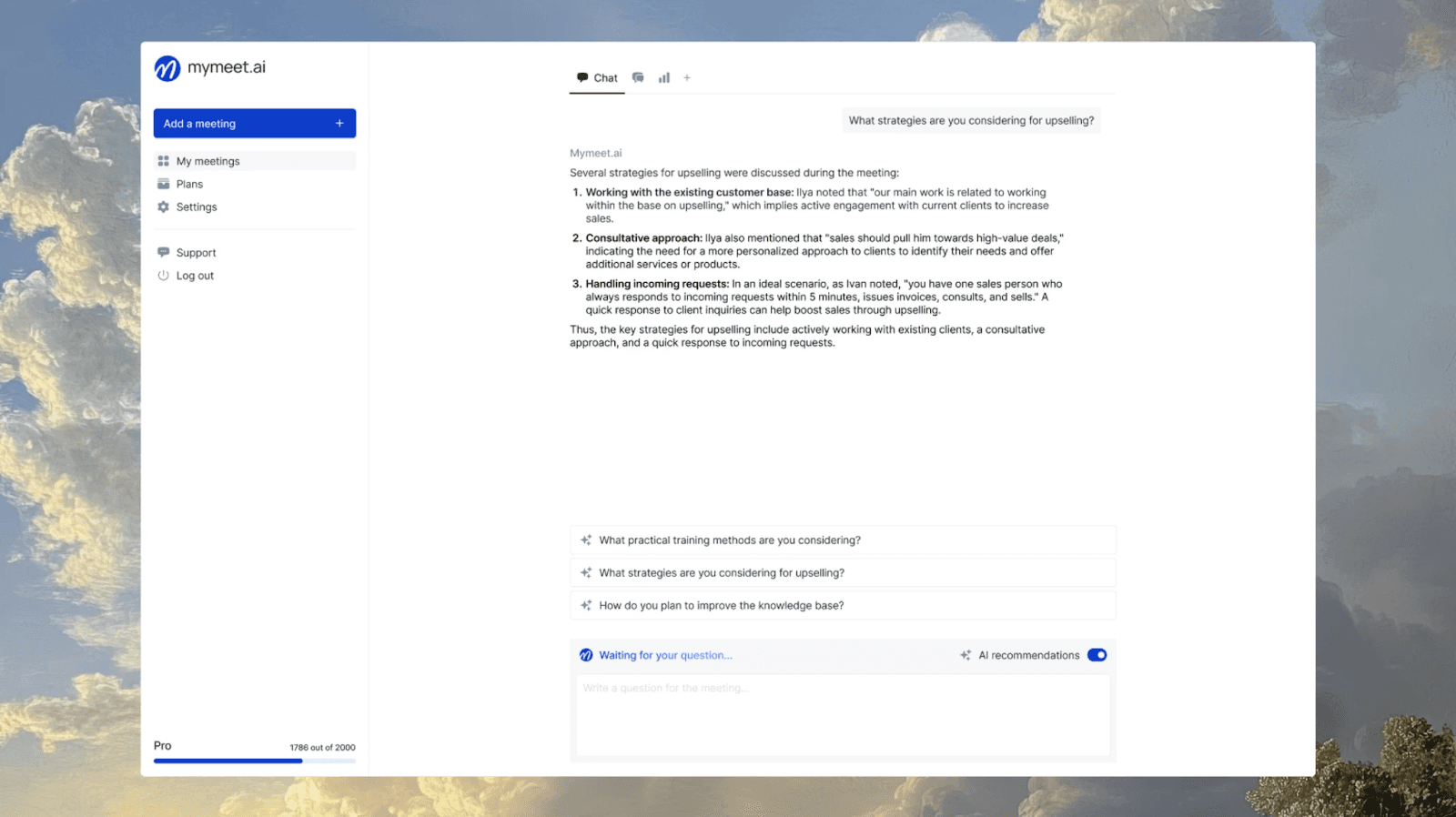
Task: Click the sent message bubble about upselling
Action: (971, 120)
